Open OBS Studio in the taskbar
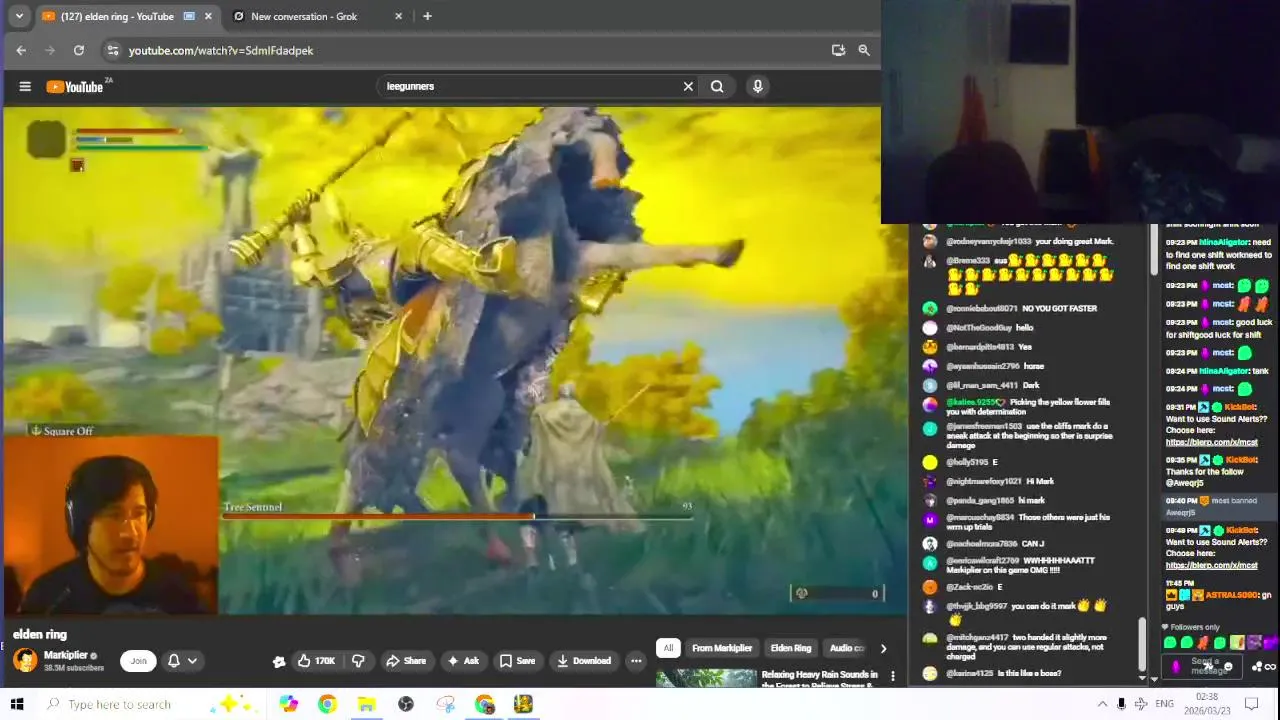This screenshot has width=1280, height=720. click(x=405, y=704)
